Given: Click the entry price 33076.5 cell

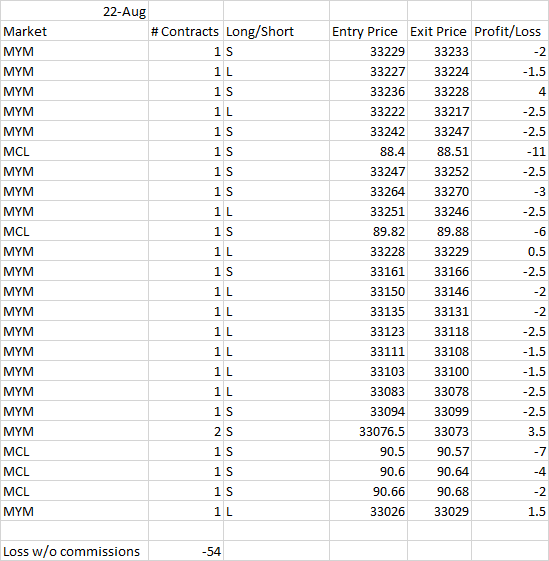Looking at the screenshot, I should [x=368, y=431].
